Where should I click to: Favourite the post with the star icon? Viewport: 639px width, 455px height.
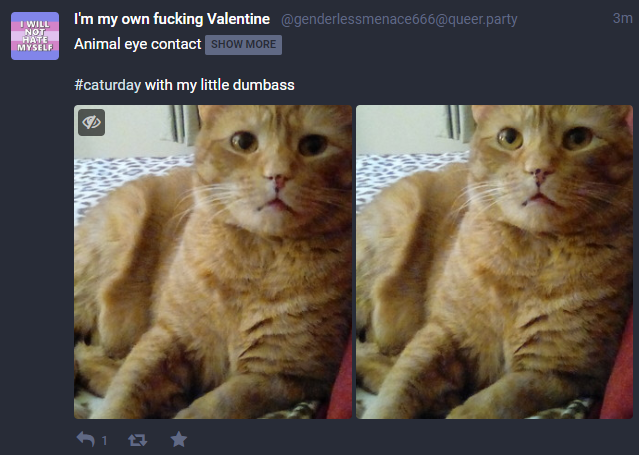click(x=178, y=440)
